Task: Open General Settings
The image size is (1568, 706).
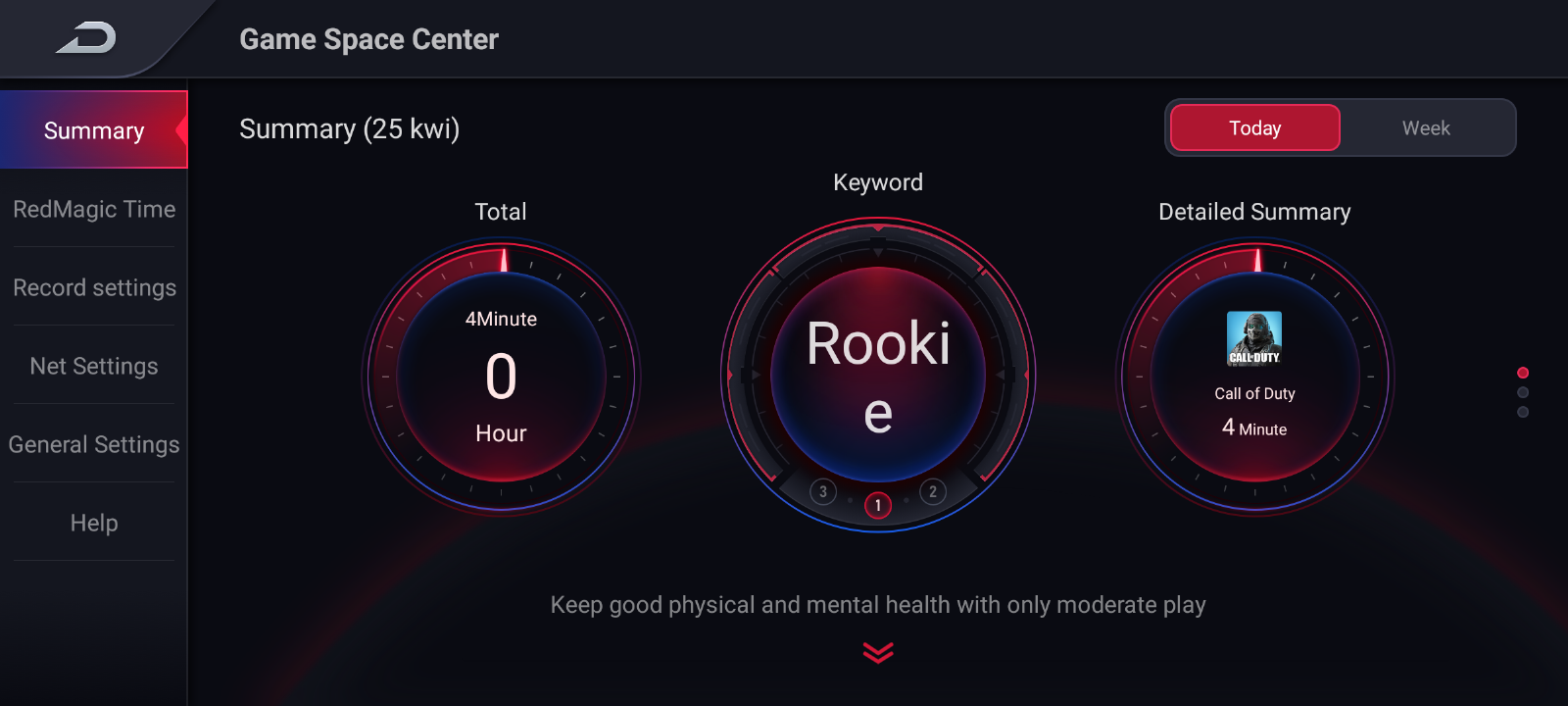Action: coord(94,443)
